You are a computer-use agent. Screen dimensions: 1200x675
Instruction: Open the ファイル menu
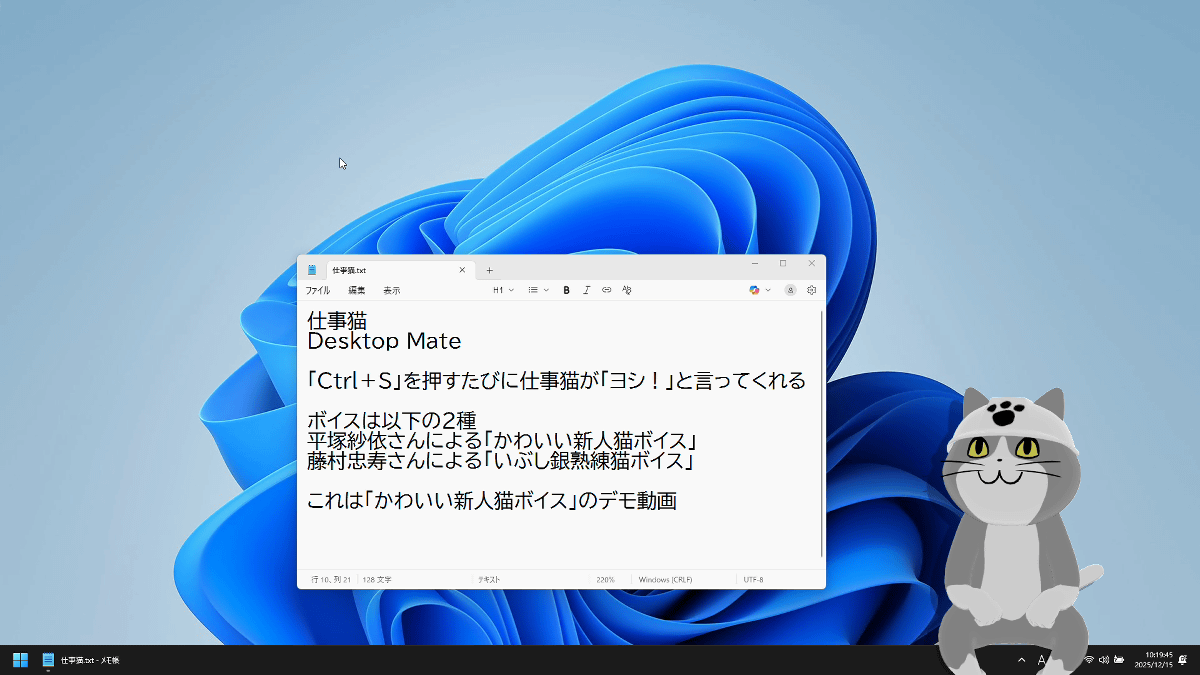[317, 290]
